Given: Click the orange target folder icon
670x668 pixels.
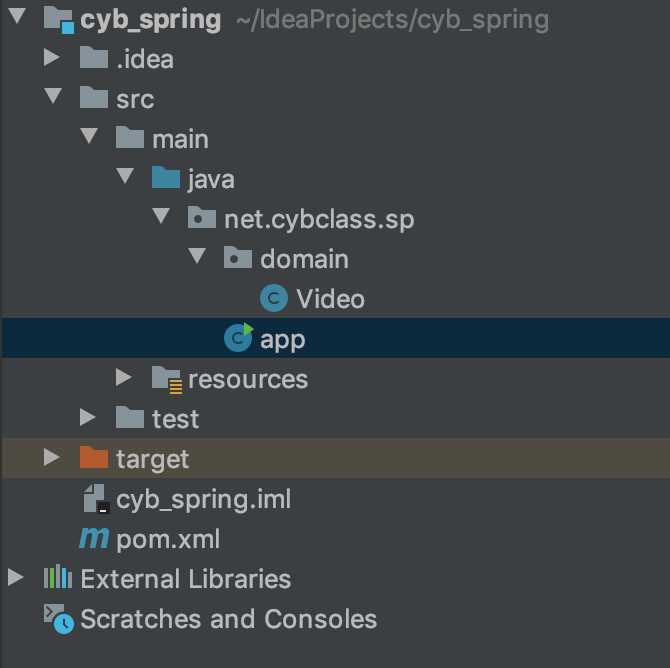Looking at the screenshot, I should point(94,457).
